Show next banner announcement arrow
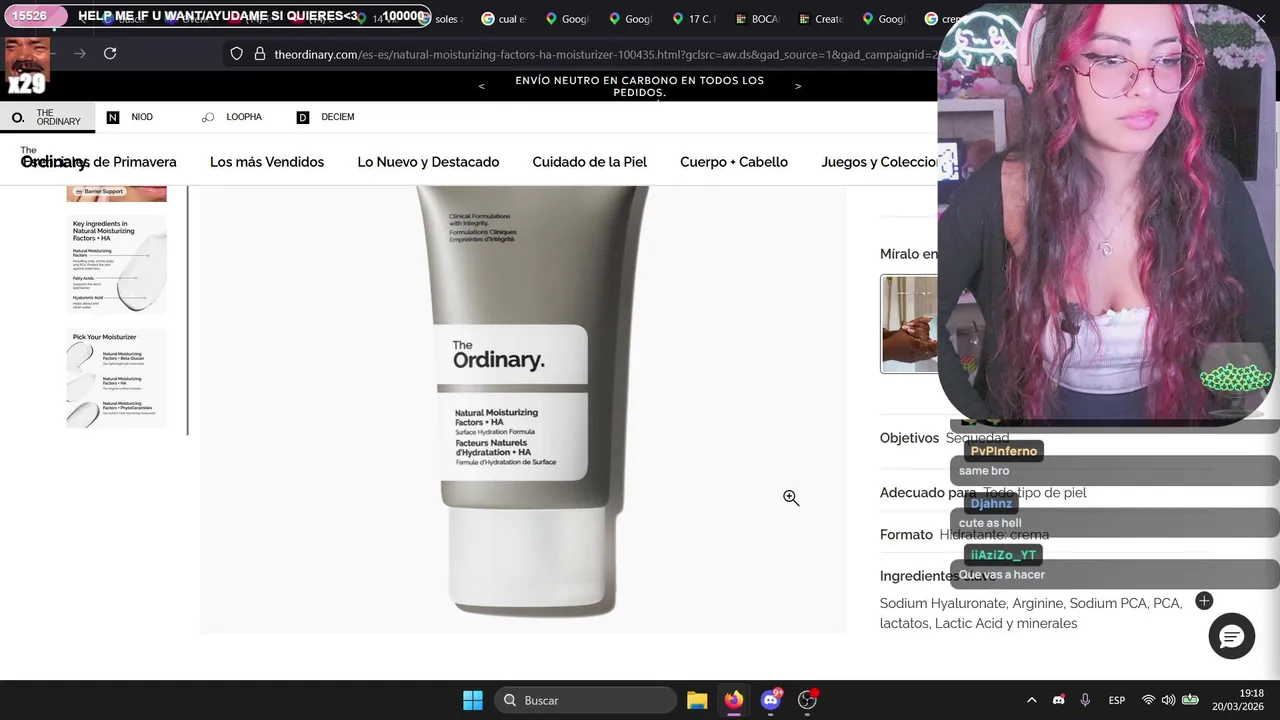 [x=798, y=86]
